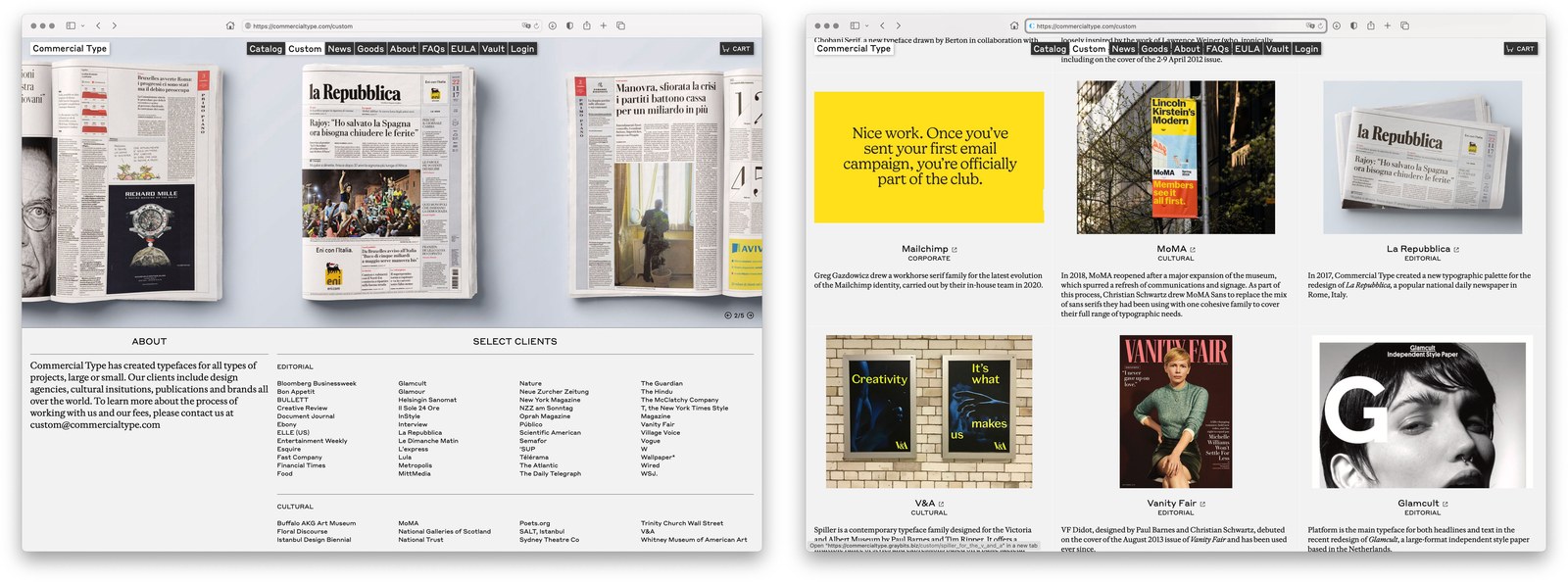Click the Glamcult cover image
The width and height of the screenshot is (1568, 582).
pyautogui.click(x=1422, y=412)
